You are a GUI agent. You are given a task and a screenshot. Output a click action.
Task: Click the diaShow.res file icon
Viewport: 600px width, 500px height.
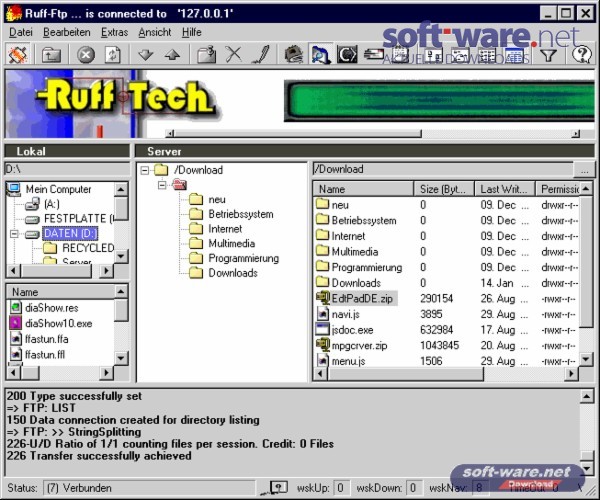(x=15, y=308)
